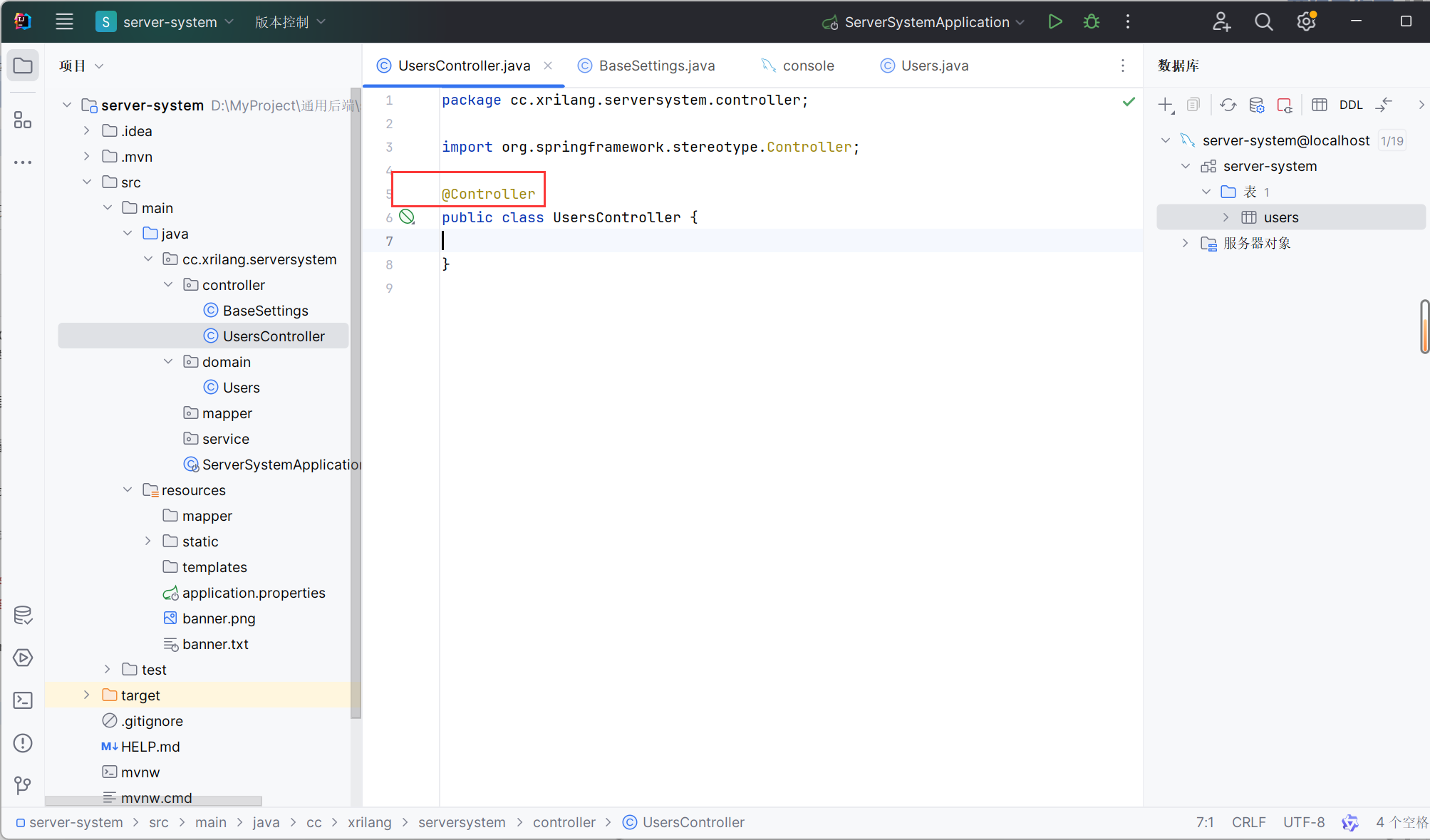Open data source properties icon

1257,105
